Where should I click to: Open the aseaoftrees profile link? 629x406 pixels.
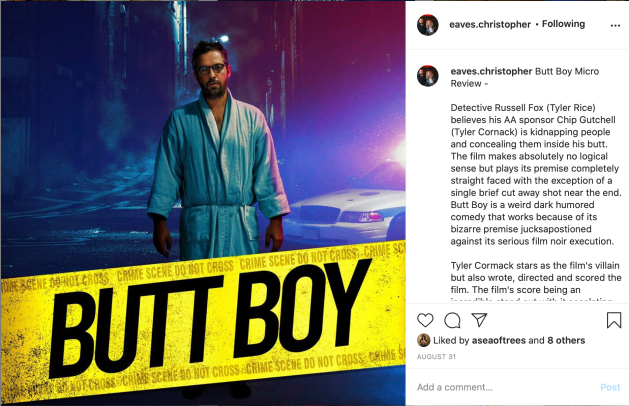pos(499,341)
